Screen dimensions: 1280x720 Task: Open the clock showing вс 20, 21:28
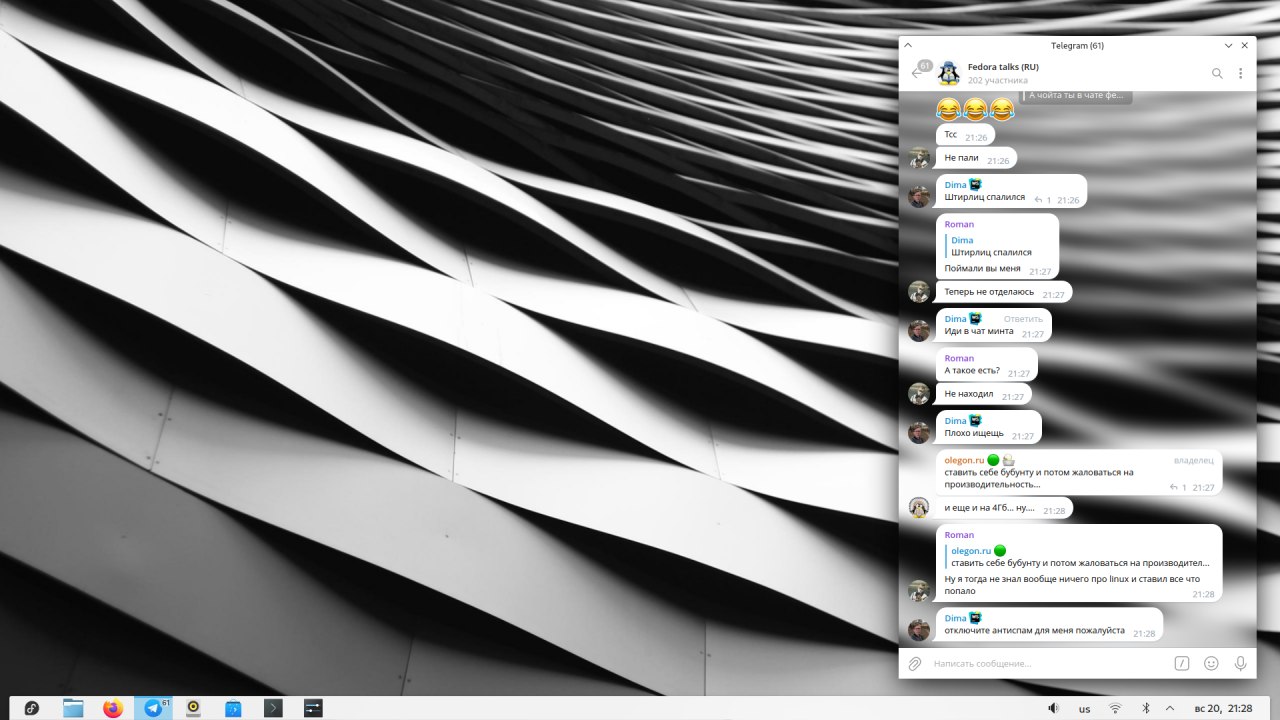pyautogui.click(x=1225, y=708)
